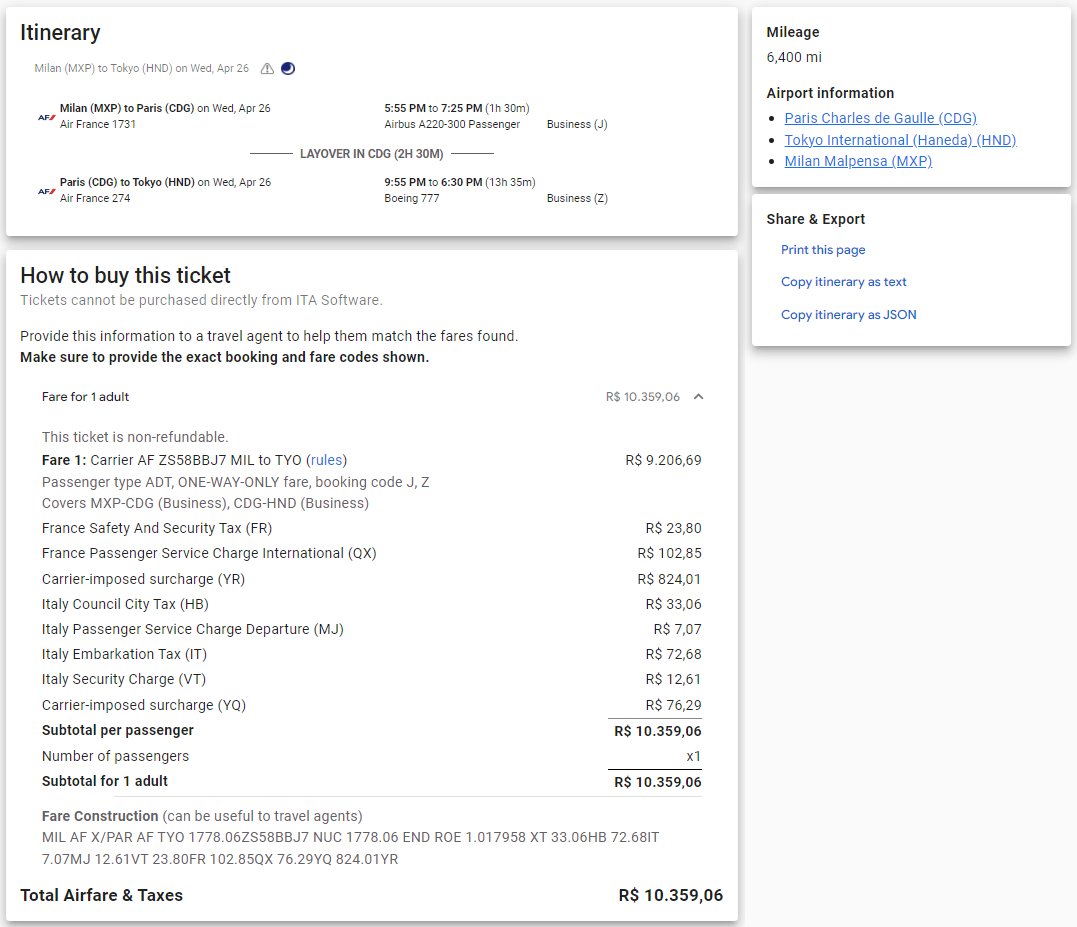Click the 'Number of passengers' label

coord(115,756)
